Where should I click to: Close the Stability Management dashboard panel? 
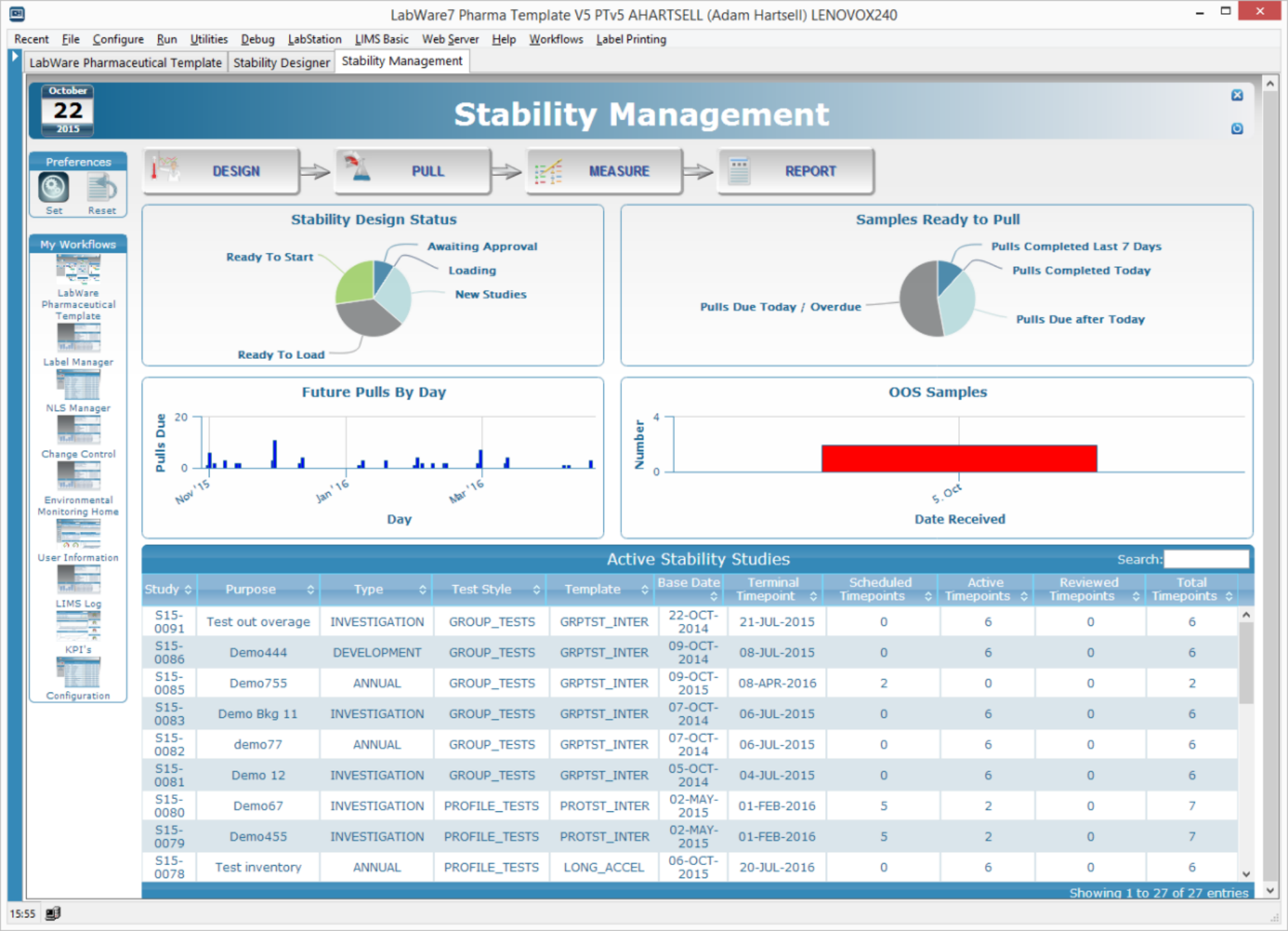pos(1237,95)
